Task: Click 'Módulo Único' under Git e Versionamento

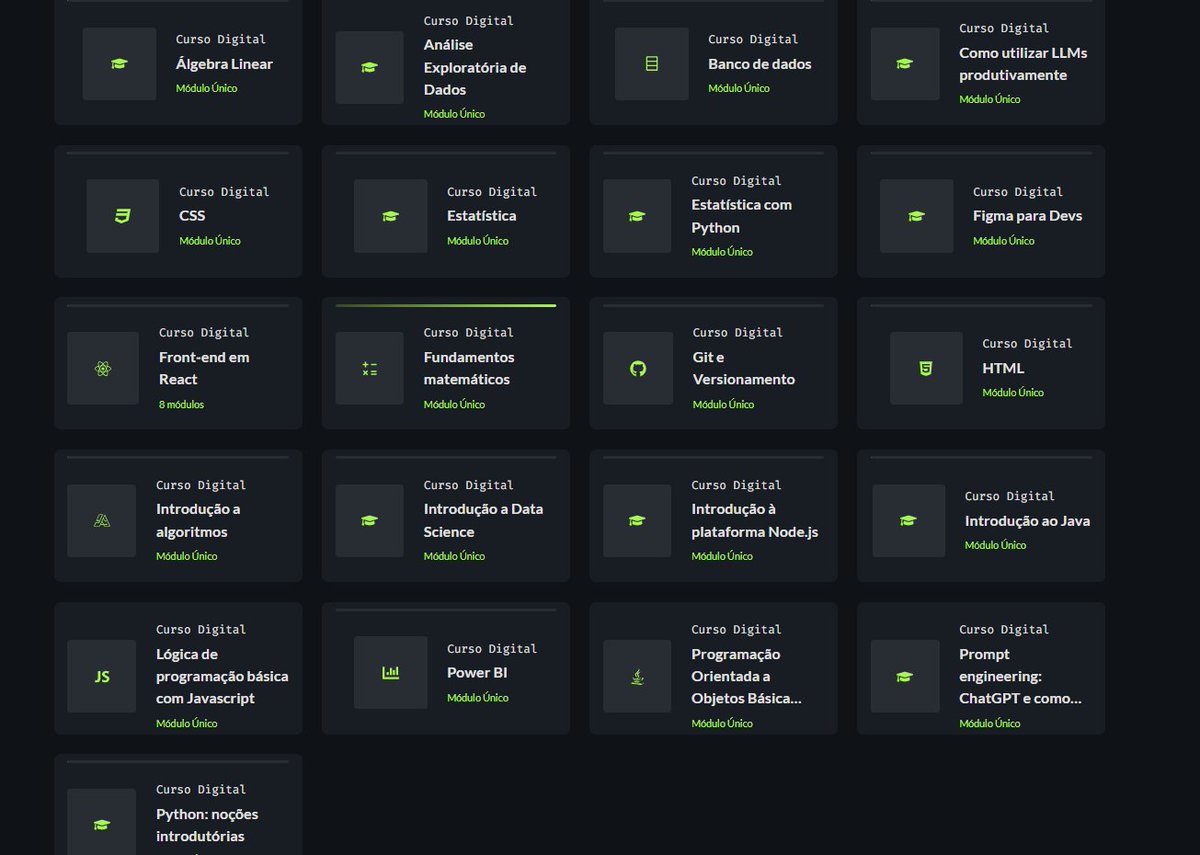Action: coord(724,405)
